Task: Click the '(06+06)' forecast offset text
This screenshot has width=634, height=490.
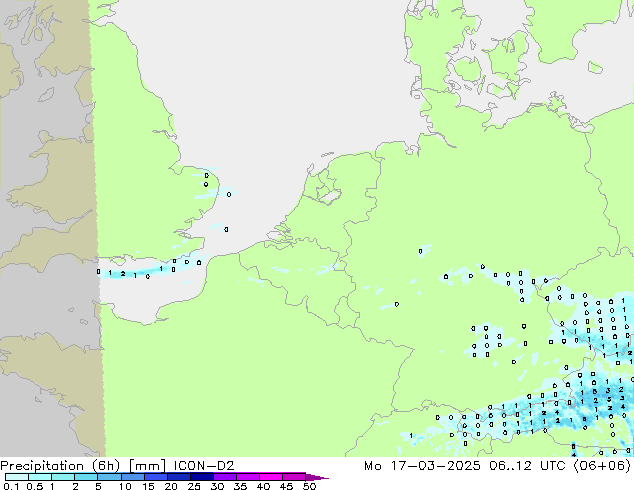Action: coord(602,465)
